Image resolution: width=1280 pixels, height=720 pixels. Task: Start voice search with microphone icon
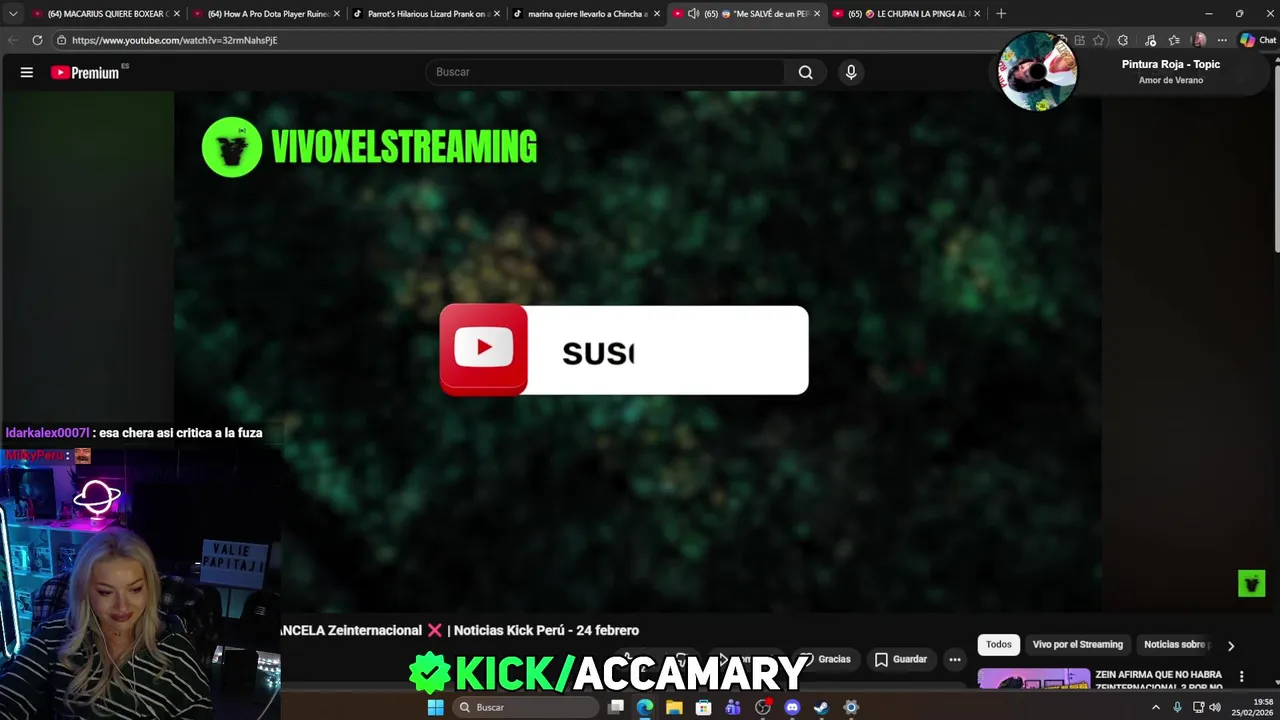coord(851,72)
